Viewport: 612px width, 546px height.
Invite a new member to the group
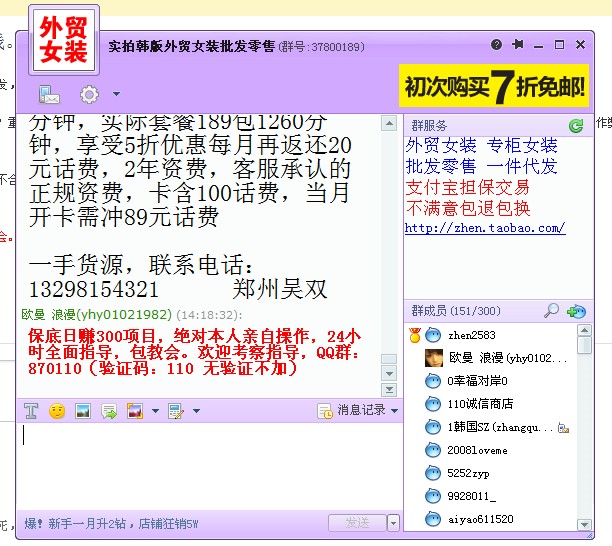tap(576, 311)
